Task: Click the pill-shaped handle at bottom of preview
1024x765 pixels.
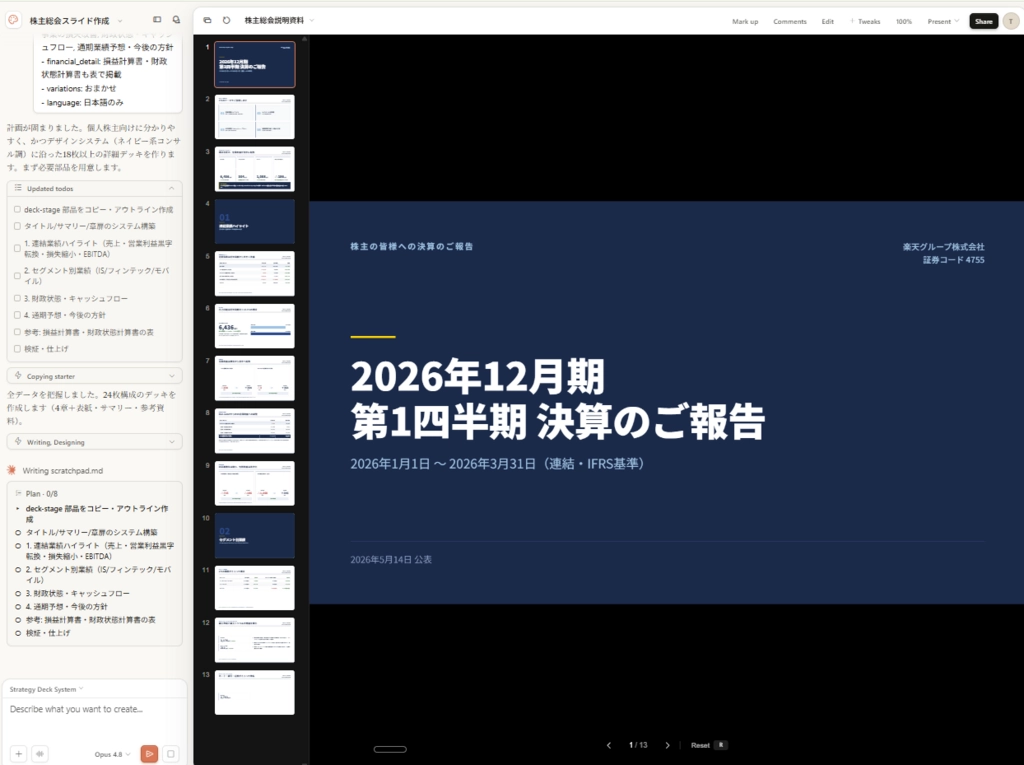Action: pyautogui.click(x=390, y=749)
